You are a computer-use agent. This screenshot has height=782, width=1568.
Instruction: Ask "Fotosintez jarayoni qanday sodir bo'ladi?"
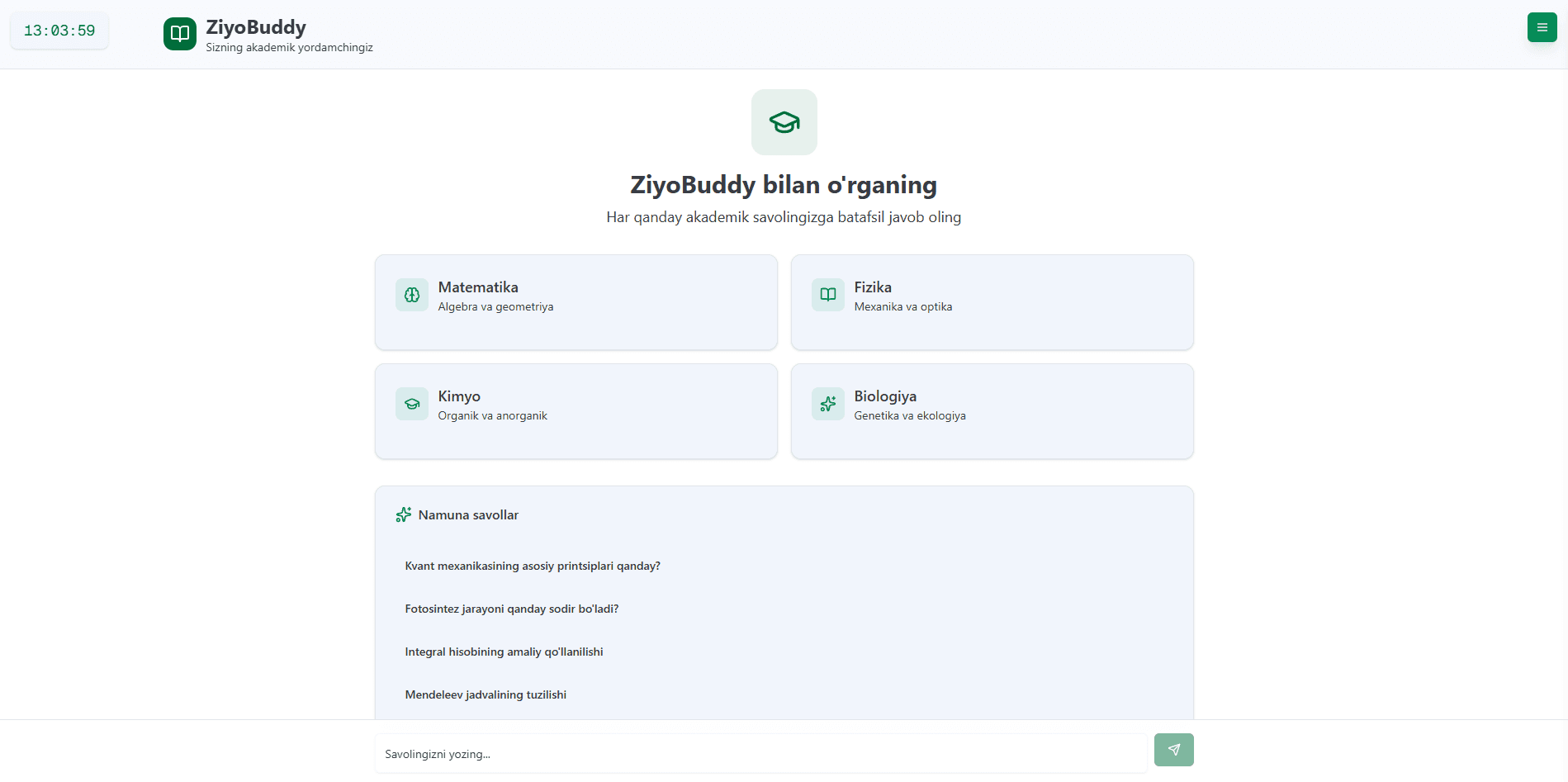point(512,609)
